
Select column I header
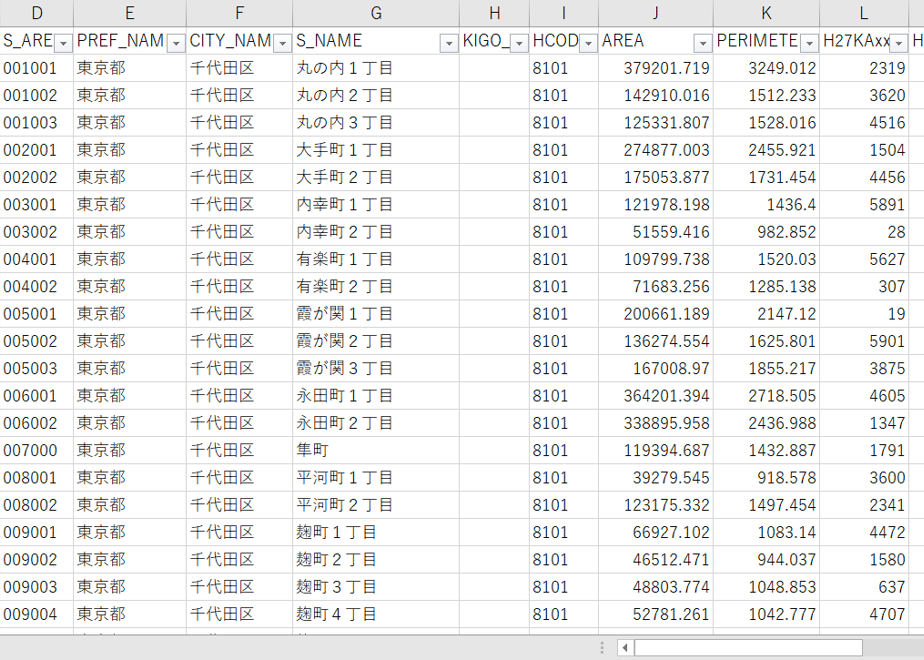(x=564, y=13)
